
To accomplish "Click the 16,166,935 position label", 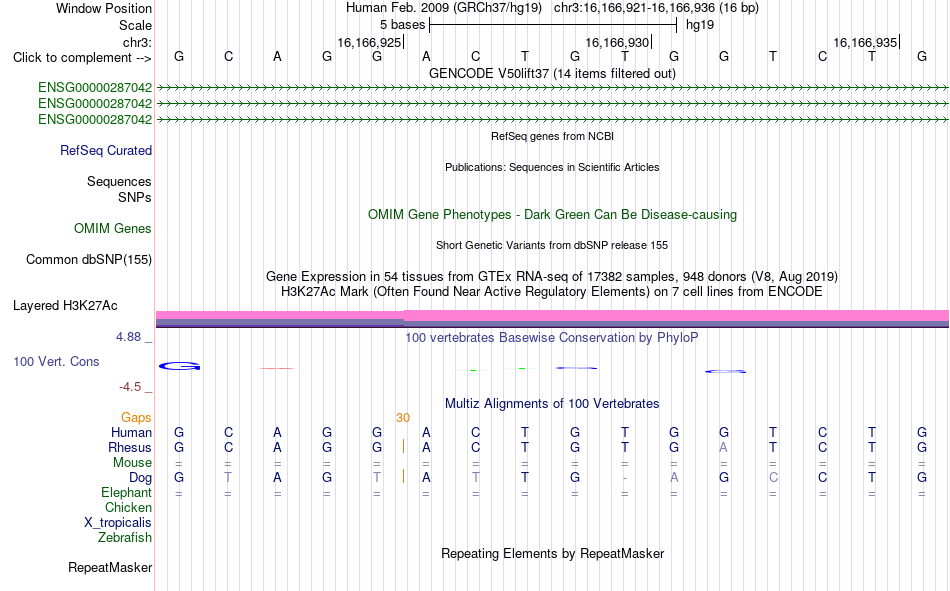I will coord(865,42).
